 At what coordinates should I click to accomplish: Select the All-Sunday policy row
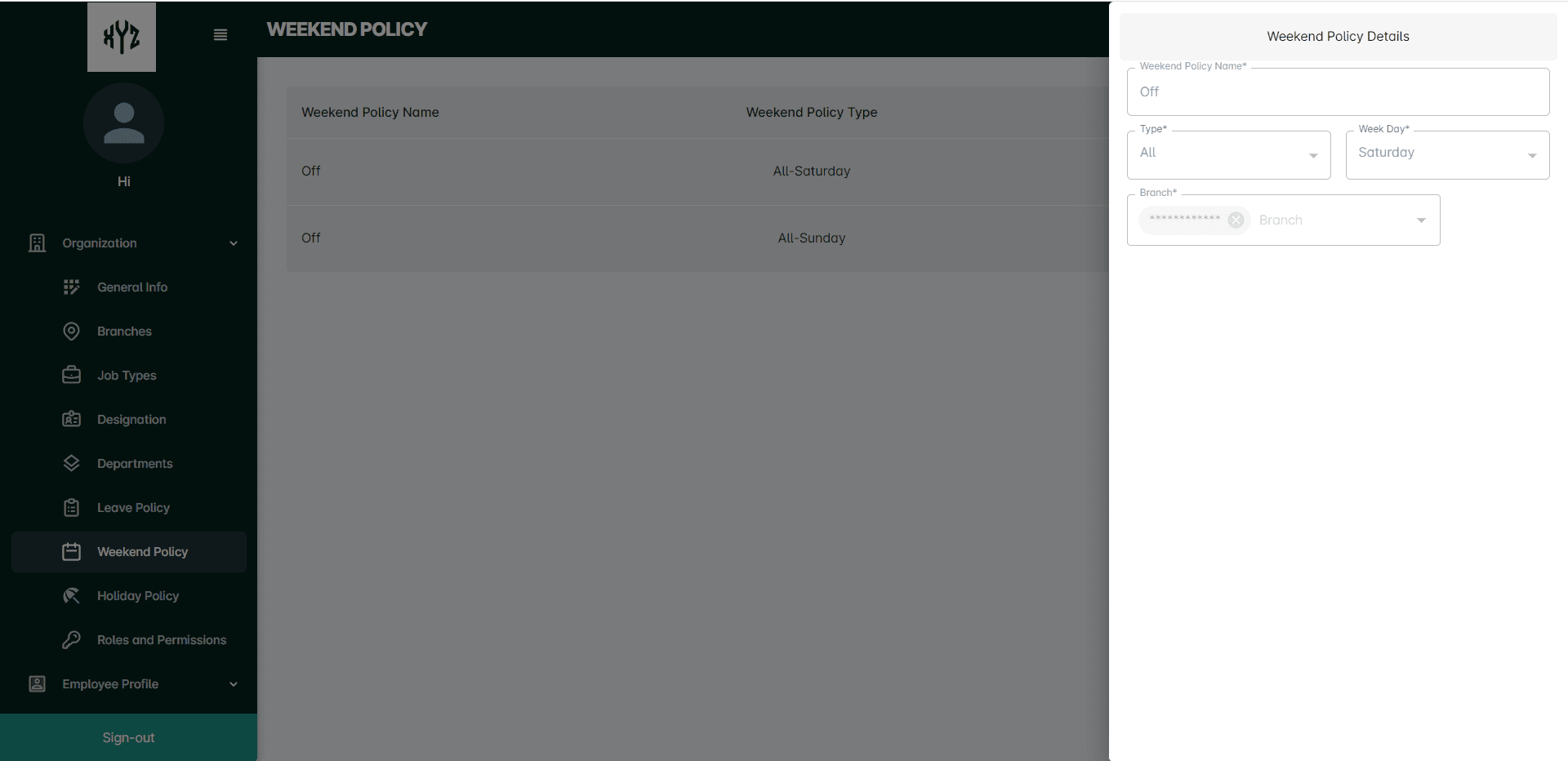[694, 238]
